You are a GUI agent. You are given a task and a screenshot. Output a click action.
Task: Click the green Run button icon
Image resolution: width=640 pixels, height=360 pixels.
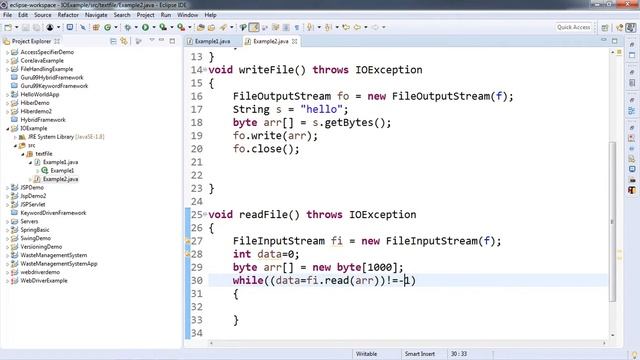[145, 27]
